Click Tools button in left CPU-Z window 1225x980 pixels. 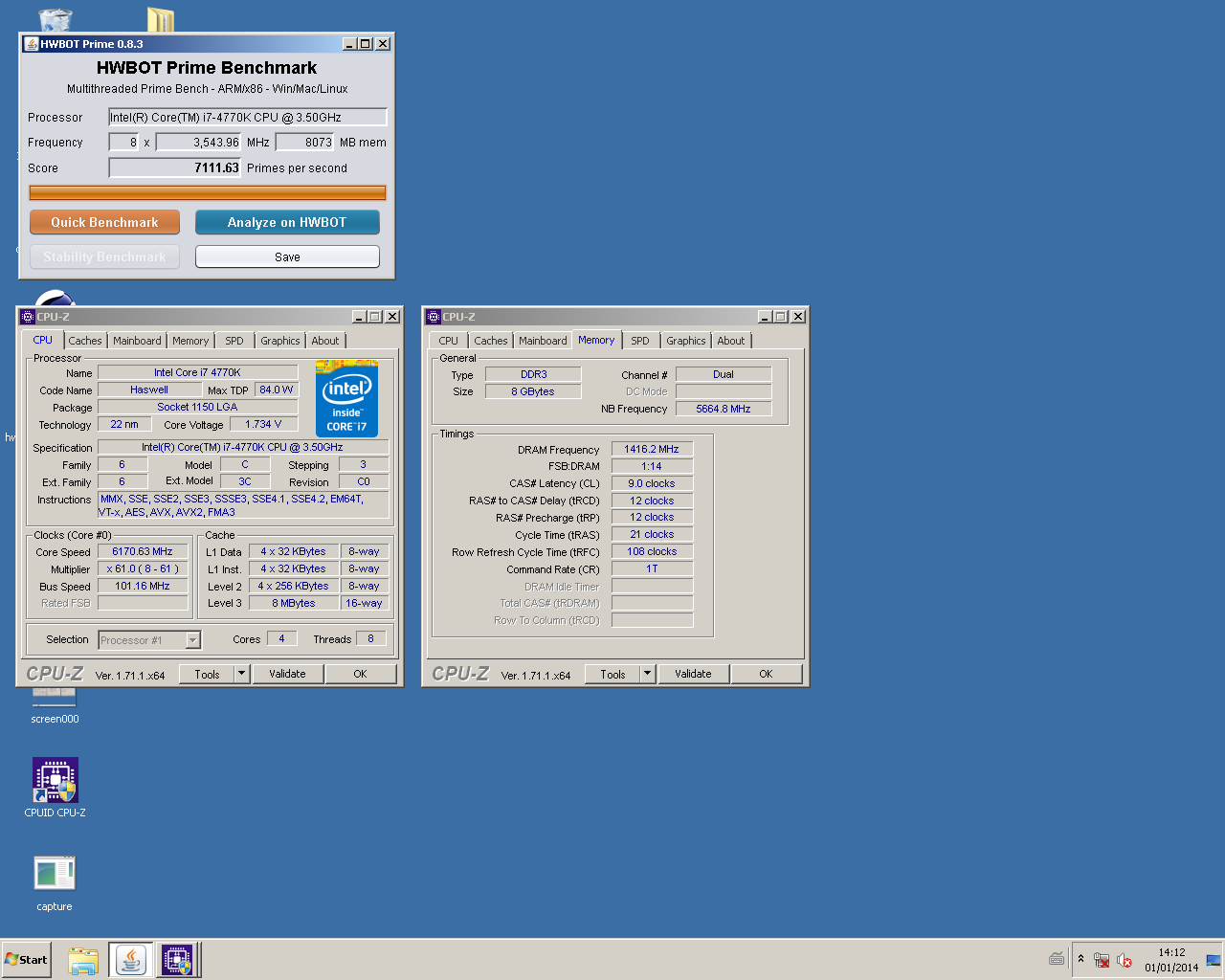tap(207, 674)
